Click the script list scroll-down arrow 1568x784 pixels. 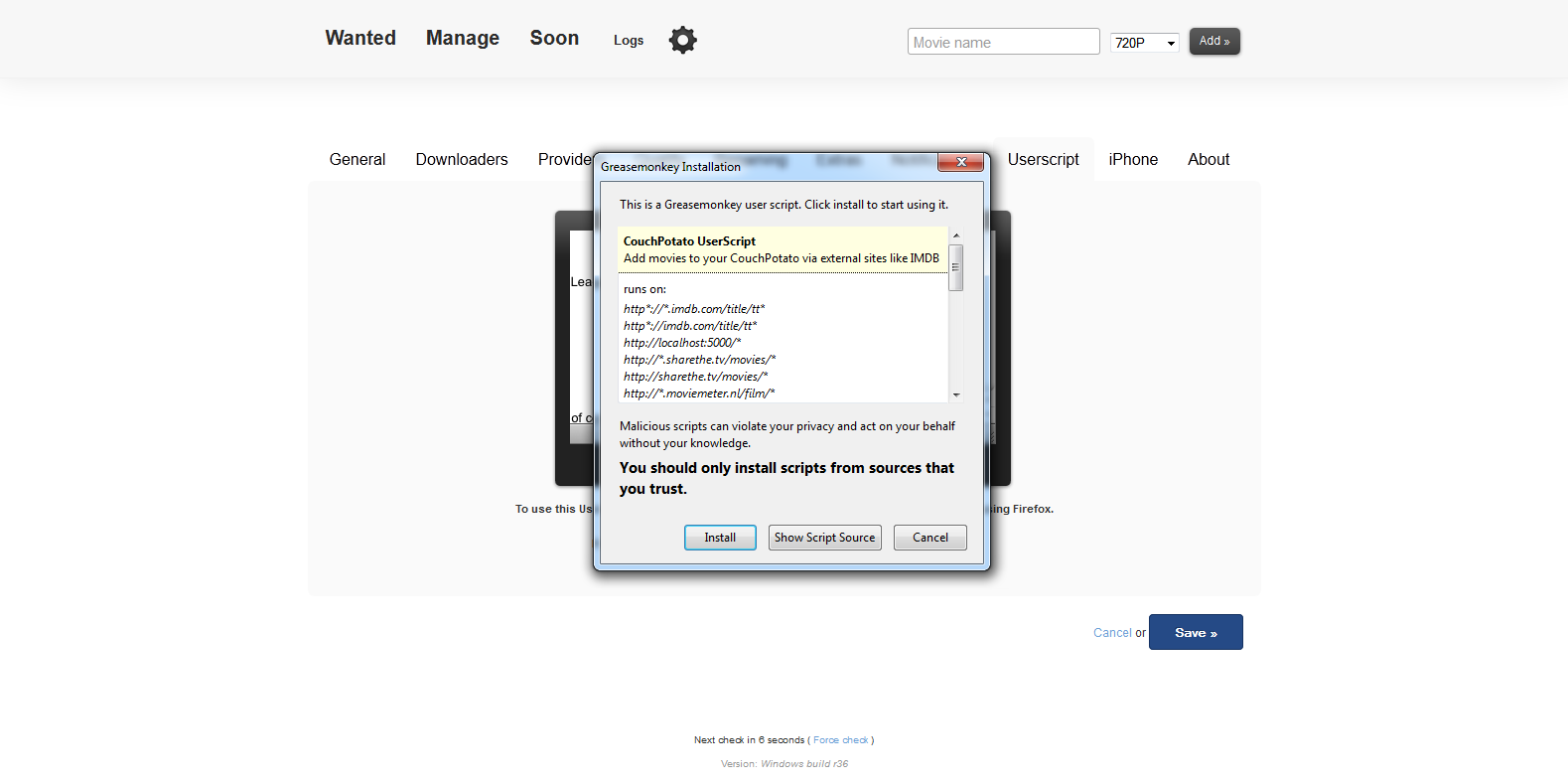956,394
